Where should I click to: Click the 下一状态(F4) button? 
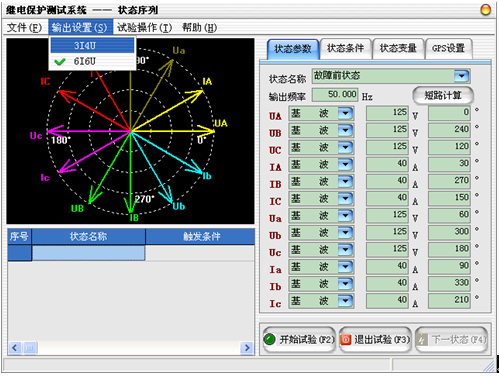pyautogui.click(x=452, y=340)
